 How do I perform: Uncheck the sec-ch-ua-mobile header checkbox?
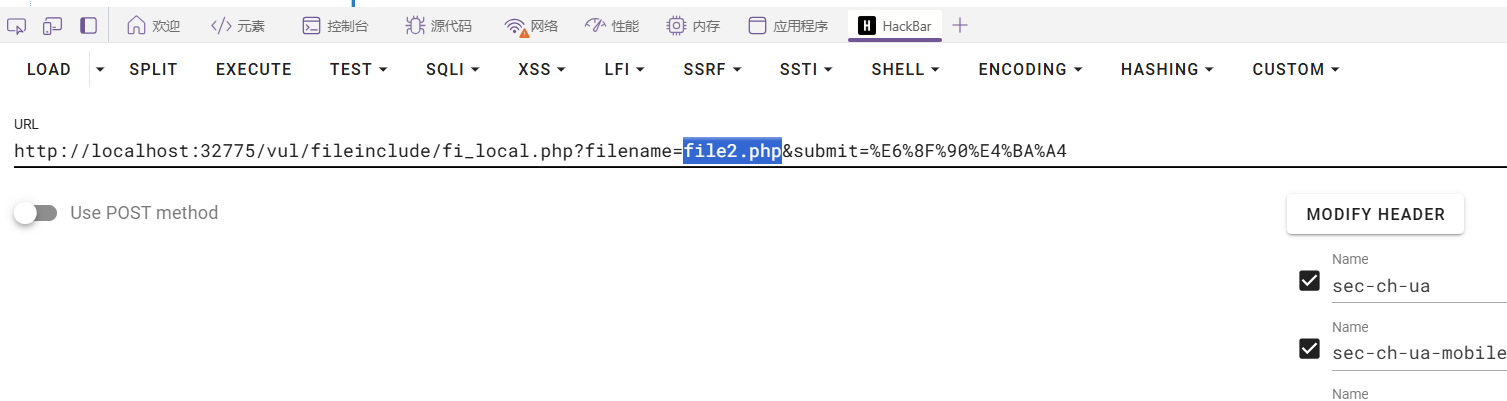point(1309,348)
